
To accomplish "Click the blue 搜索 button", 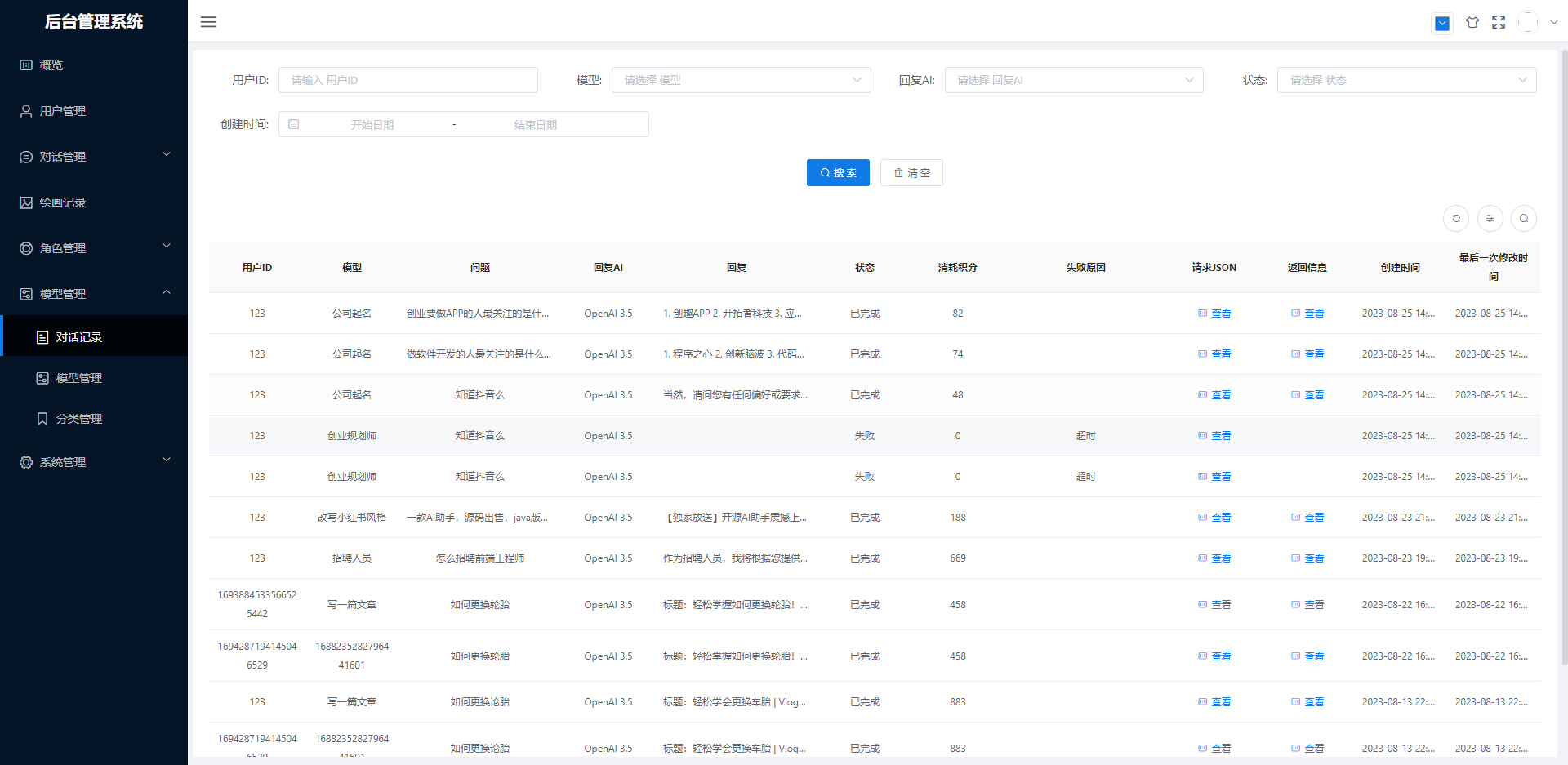I will point(838,173).
